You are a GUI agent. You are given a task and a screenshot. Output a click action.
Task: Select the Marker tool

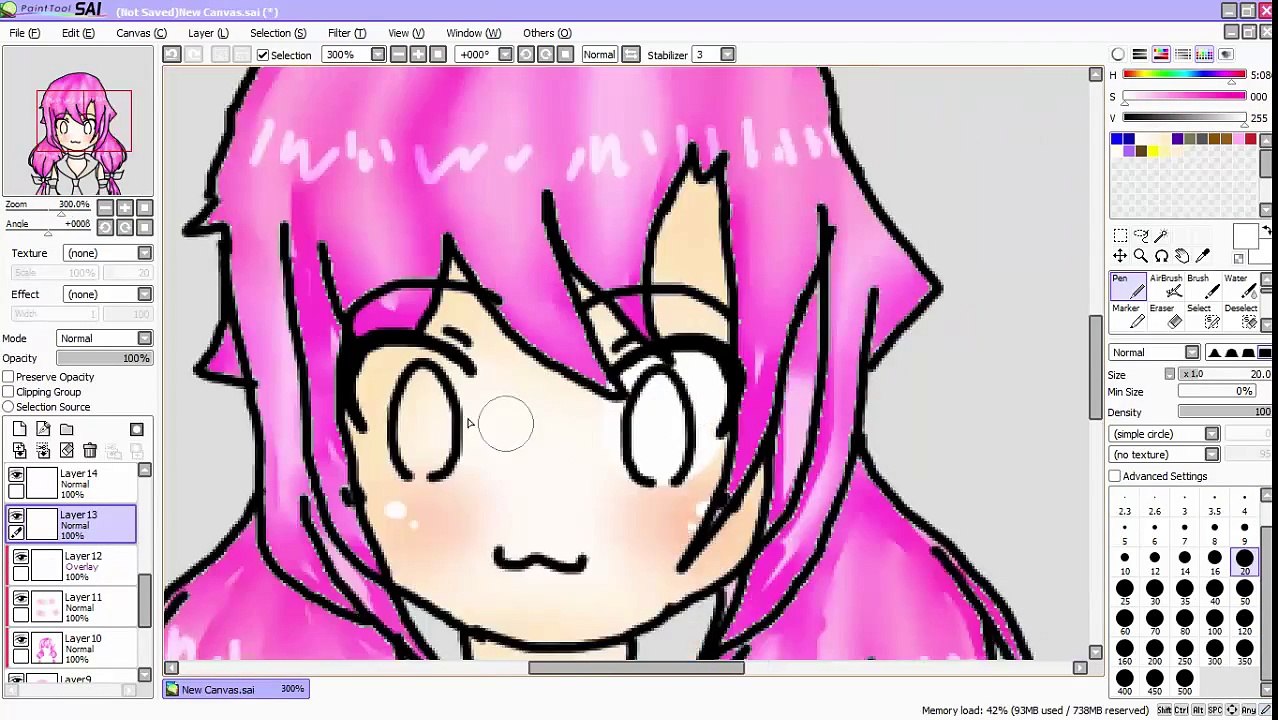tap(1128, 316)
